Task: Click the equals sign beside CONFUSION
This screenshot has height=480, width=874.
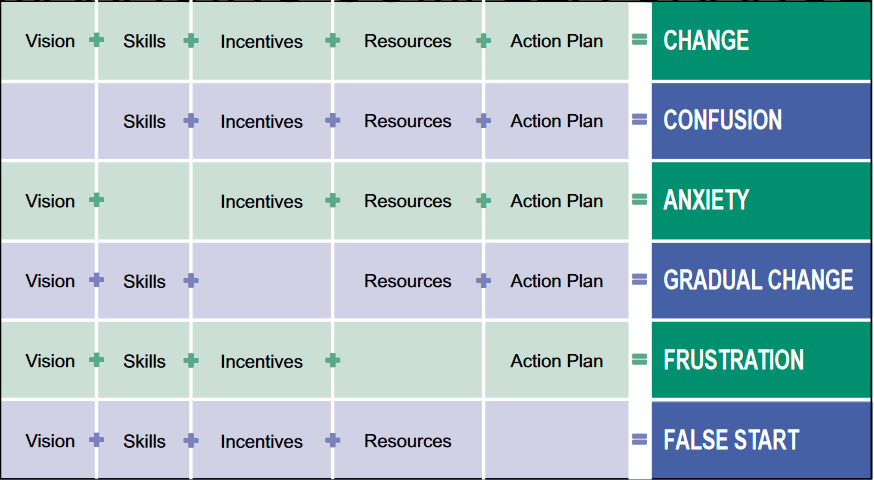Action: point(640,120)
